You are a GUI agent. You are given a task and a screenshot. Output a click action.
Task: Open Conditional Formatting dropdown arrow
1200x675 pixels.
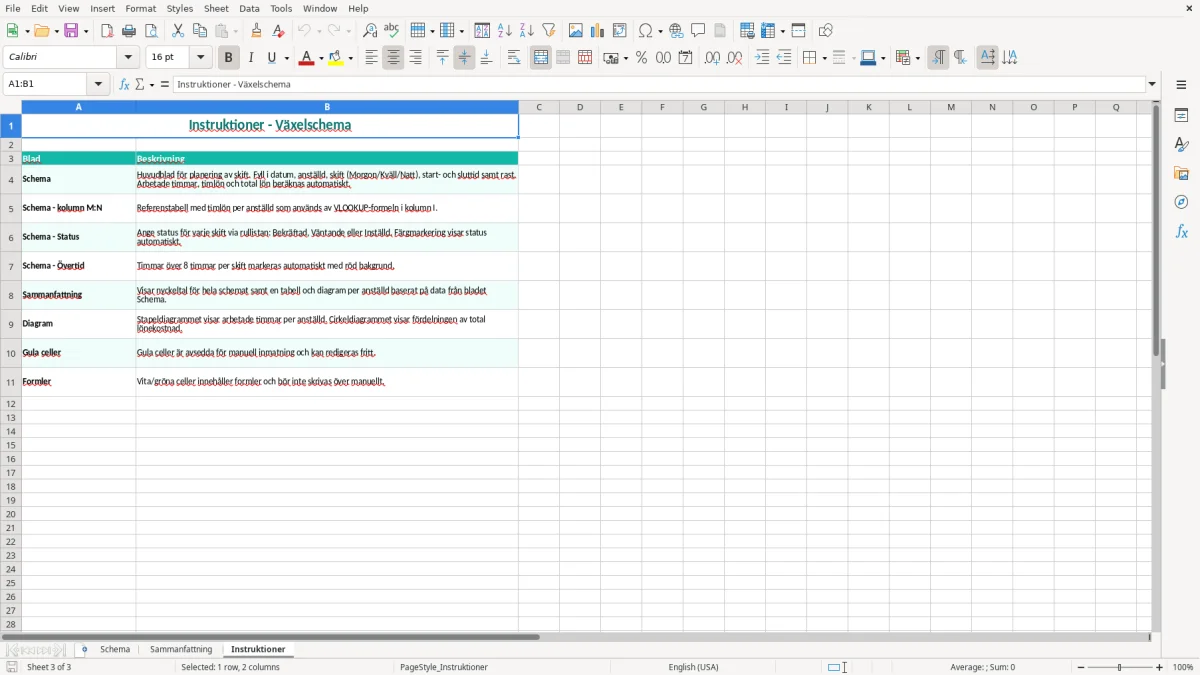pyautogui.click(x=917, y=58)
